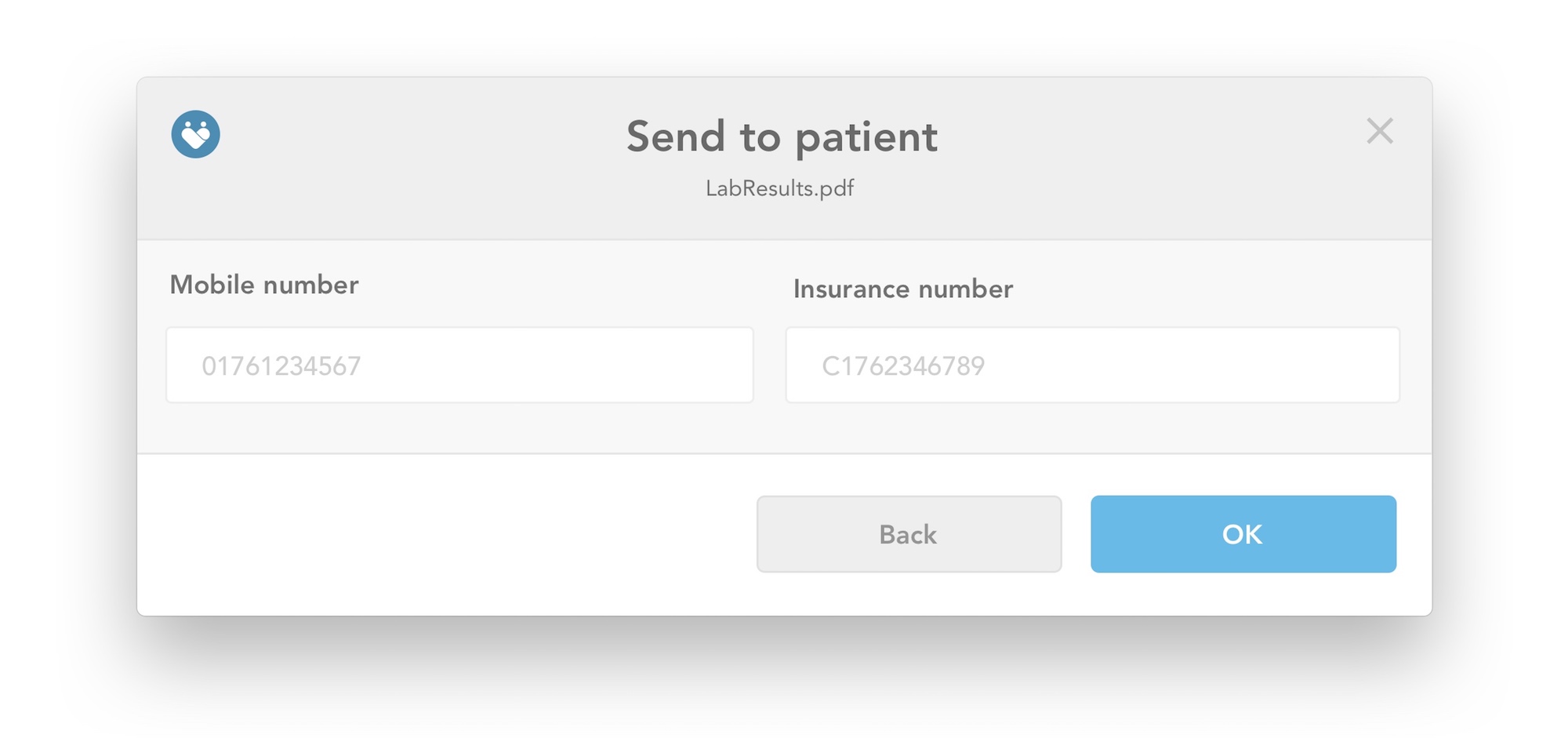This screenshot has height=738, width=1568.
Task: Place cursor in the patient's insurance field
Action: [1092, 365]
